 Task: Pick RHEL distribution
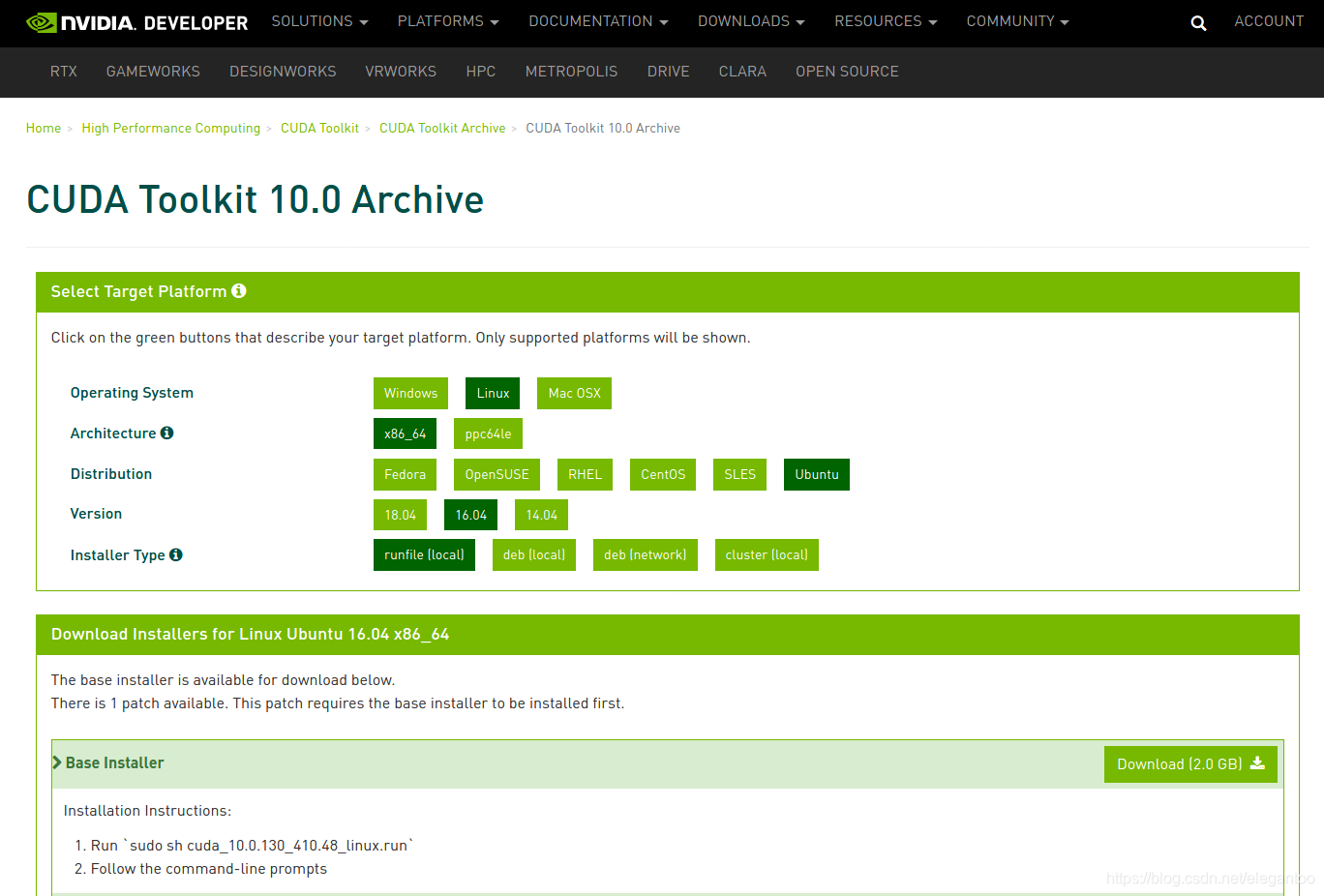point(585,474)
